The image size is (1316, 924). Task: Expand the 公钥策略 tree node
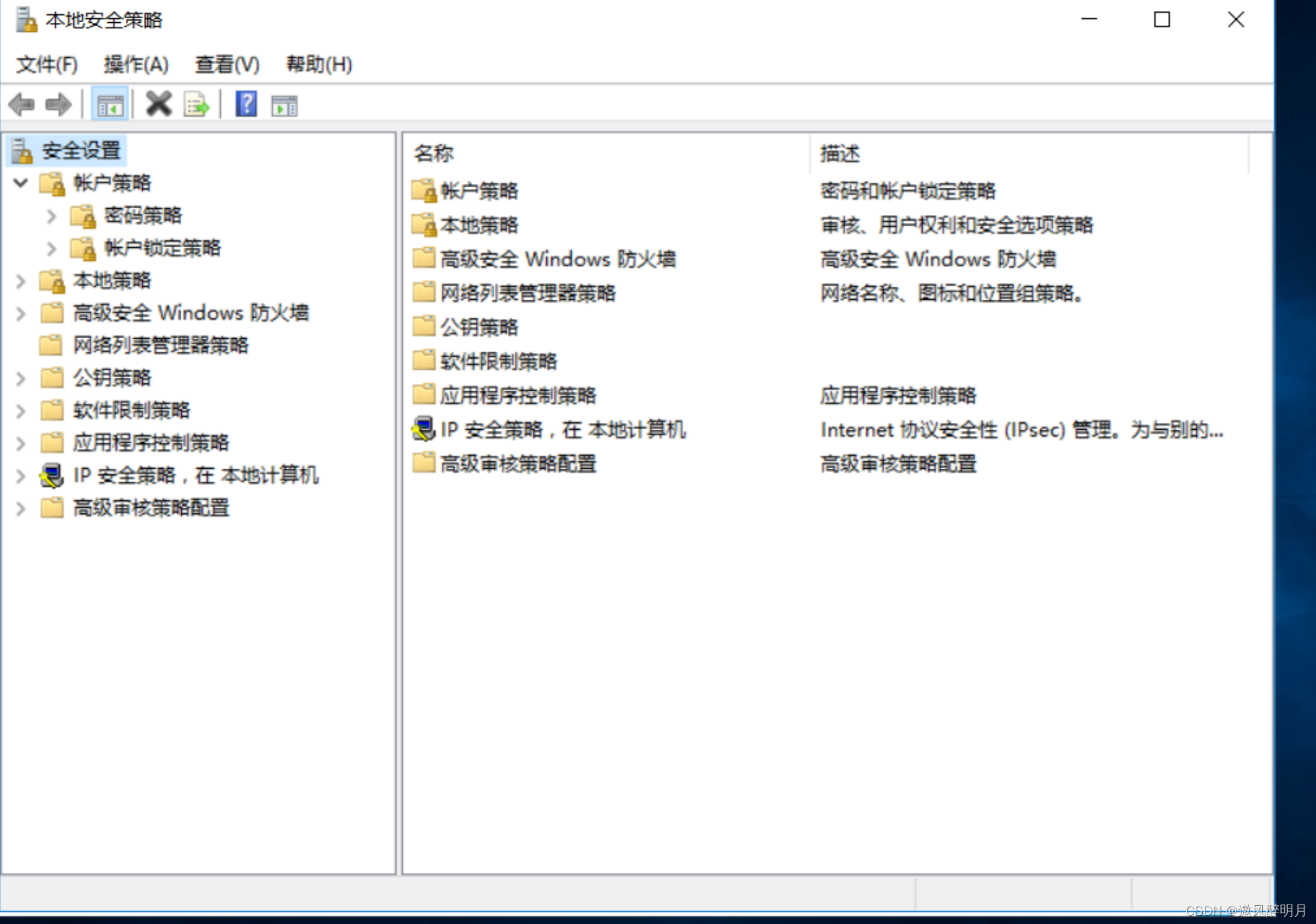tap(21, 378)
